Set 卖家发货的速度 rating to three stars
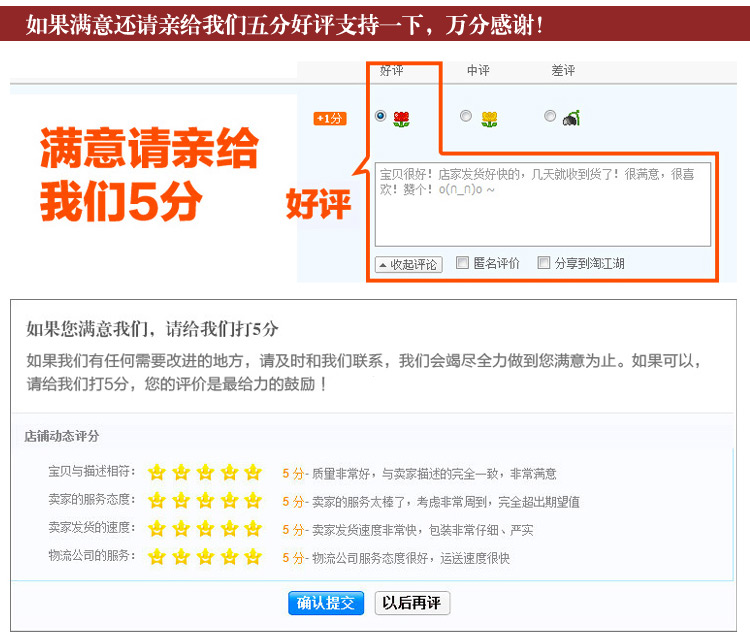This screenshot has height=642, width=750. (x=205, y=529)
